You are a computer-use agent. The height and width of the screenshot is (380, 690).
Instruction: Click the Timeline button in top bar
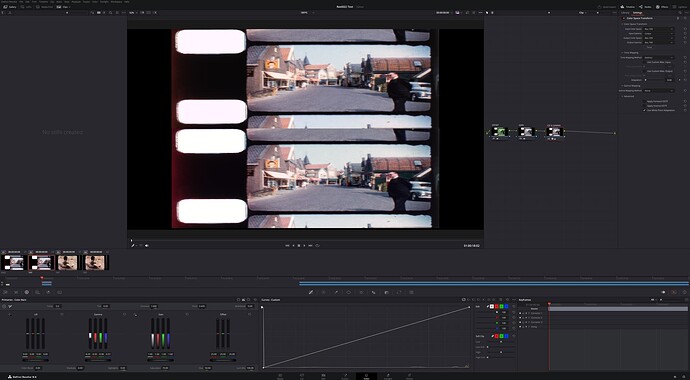[628, 7]
